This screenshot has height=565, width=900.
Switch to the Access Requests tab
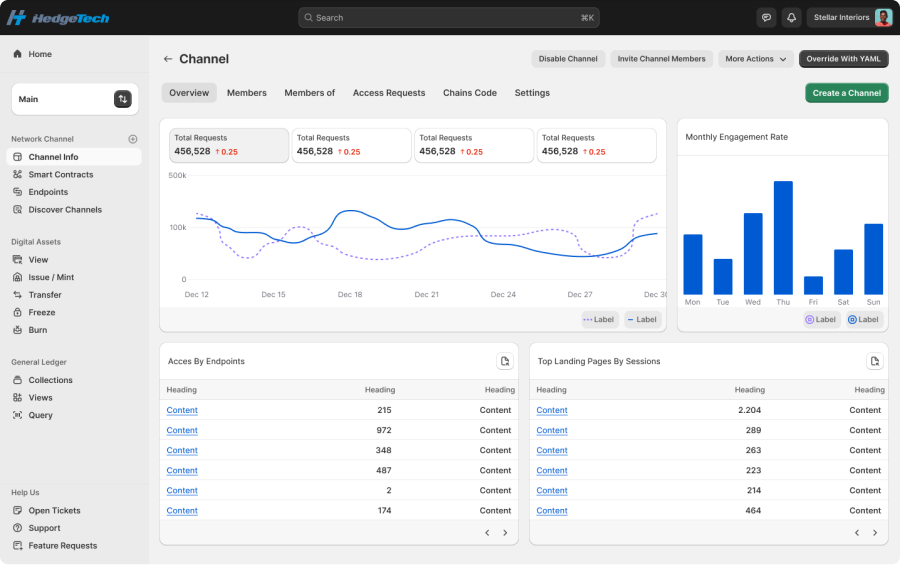(389, 93)
